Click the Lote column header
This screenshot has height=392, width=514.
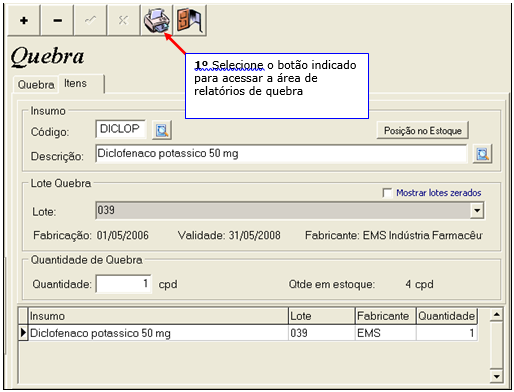[322, 316]
